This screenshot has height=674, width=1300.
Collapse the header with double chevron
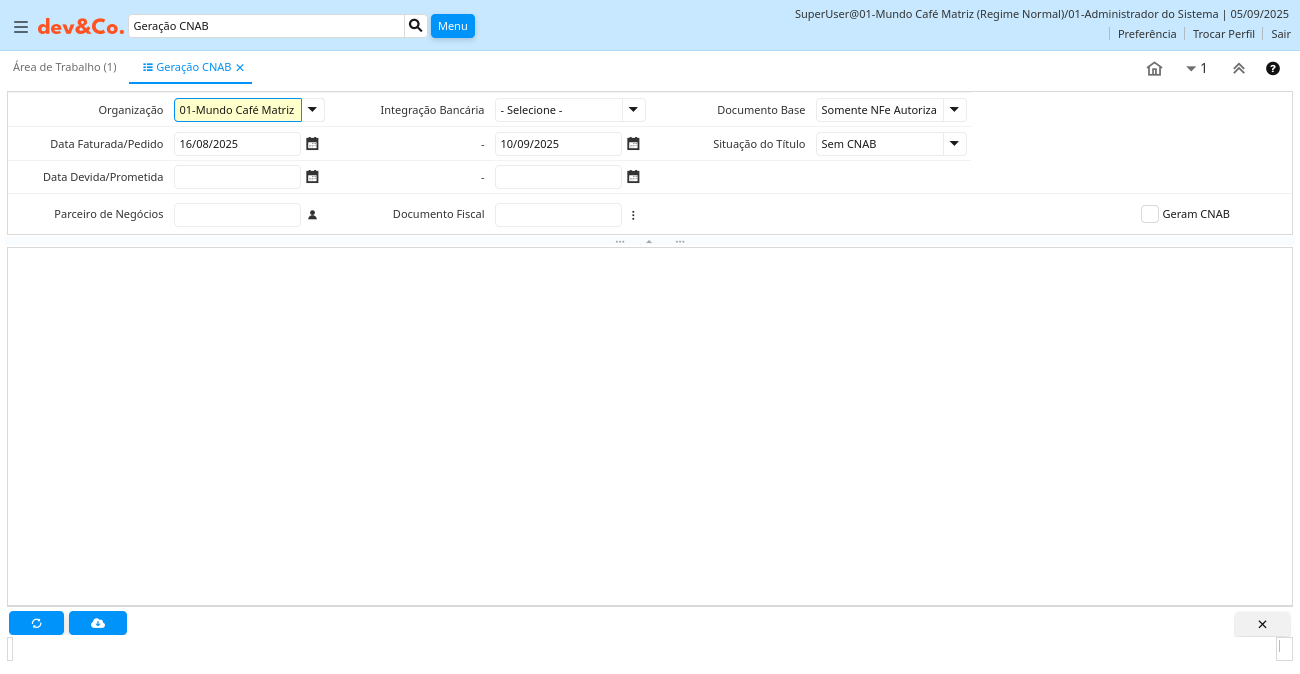(1238, 69)
